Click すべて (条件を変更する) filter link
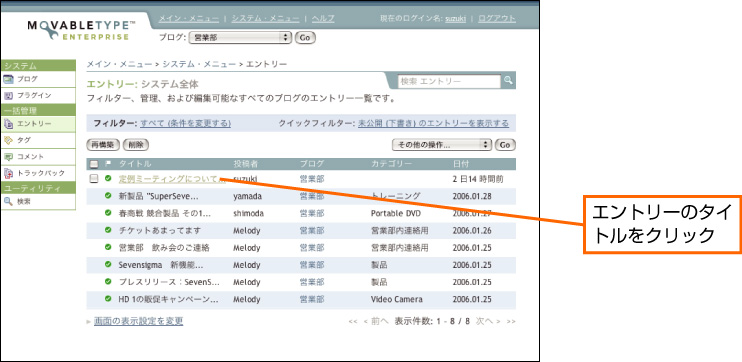 coord(186,124)
